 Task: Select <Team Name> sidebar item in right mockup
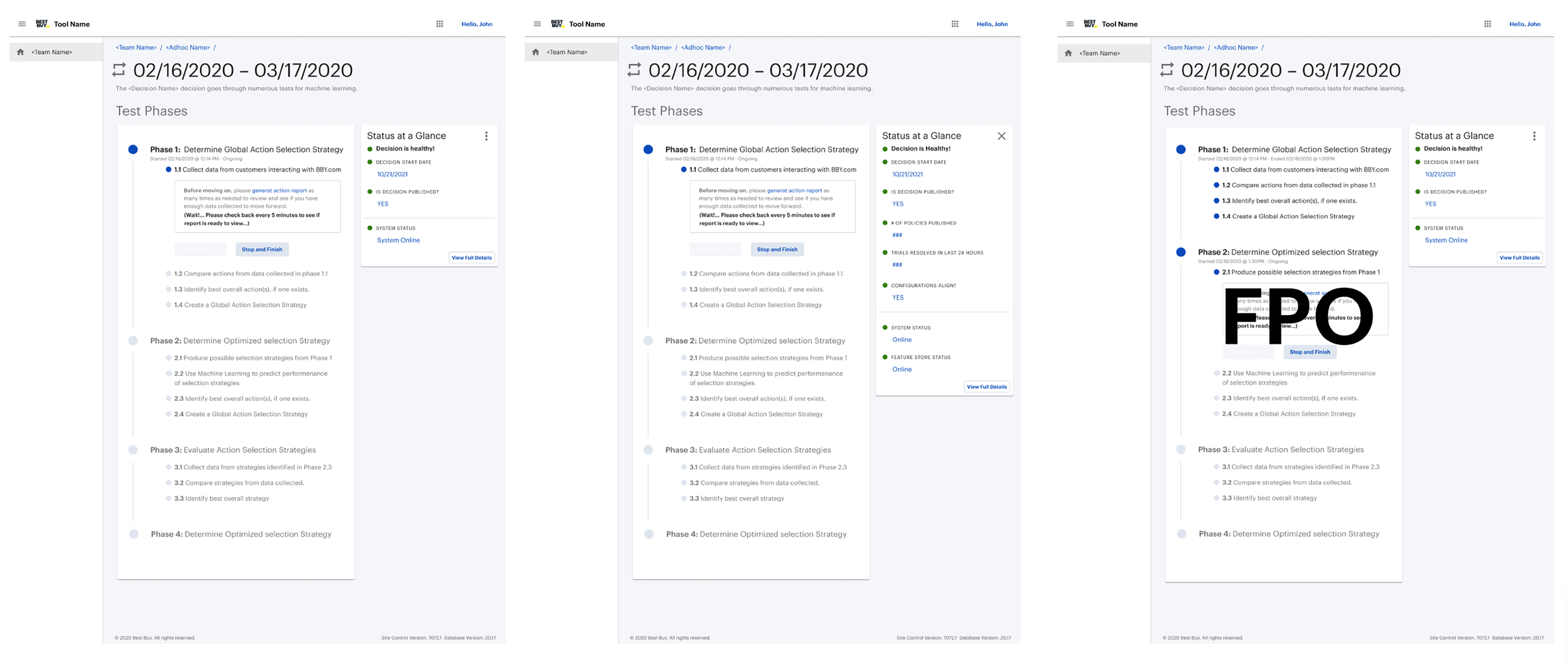[x=1103, y=53]
